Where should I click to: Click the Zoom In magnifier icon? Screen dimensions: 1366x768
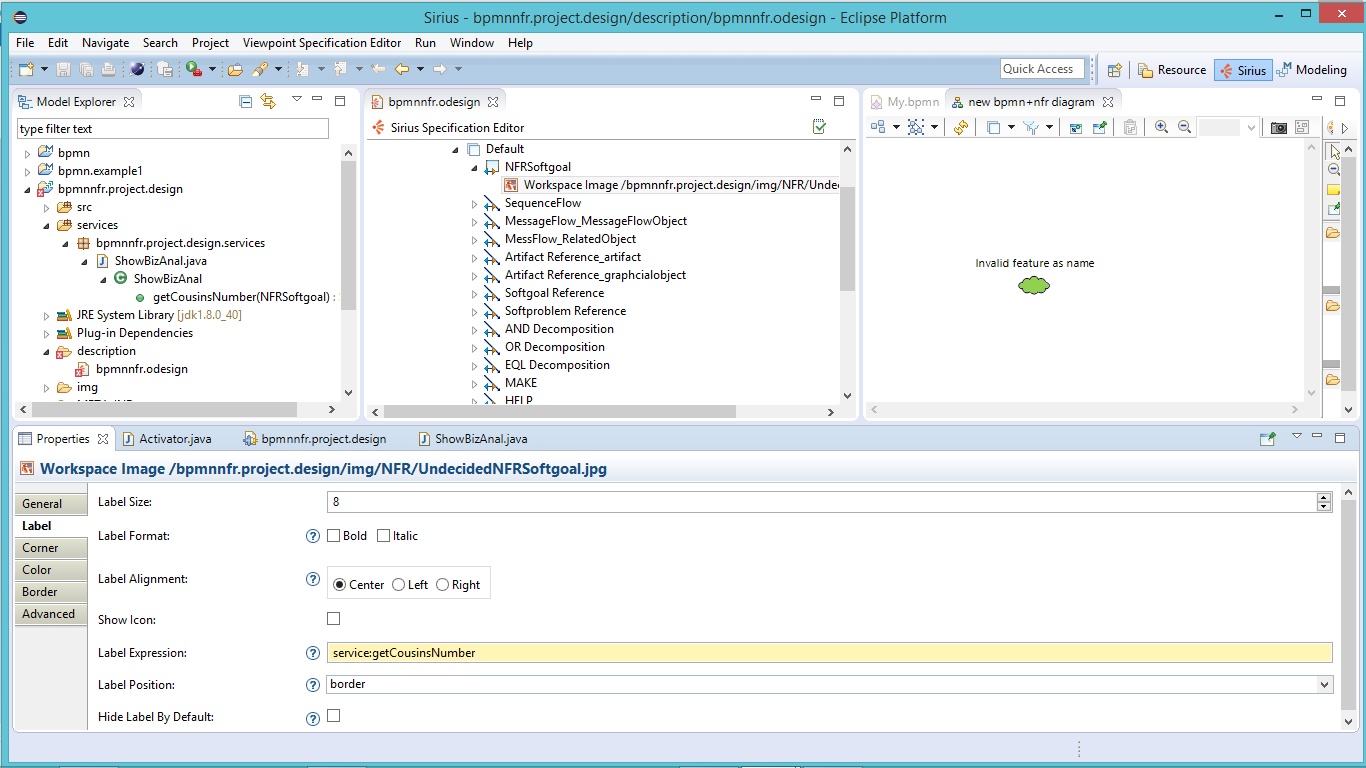pyautogui.click(x=1161, y=127)
